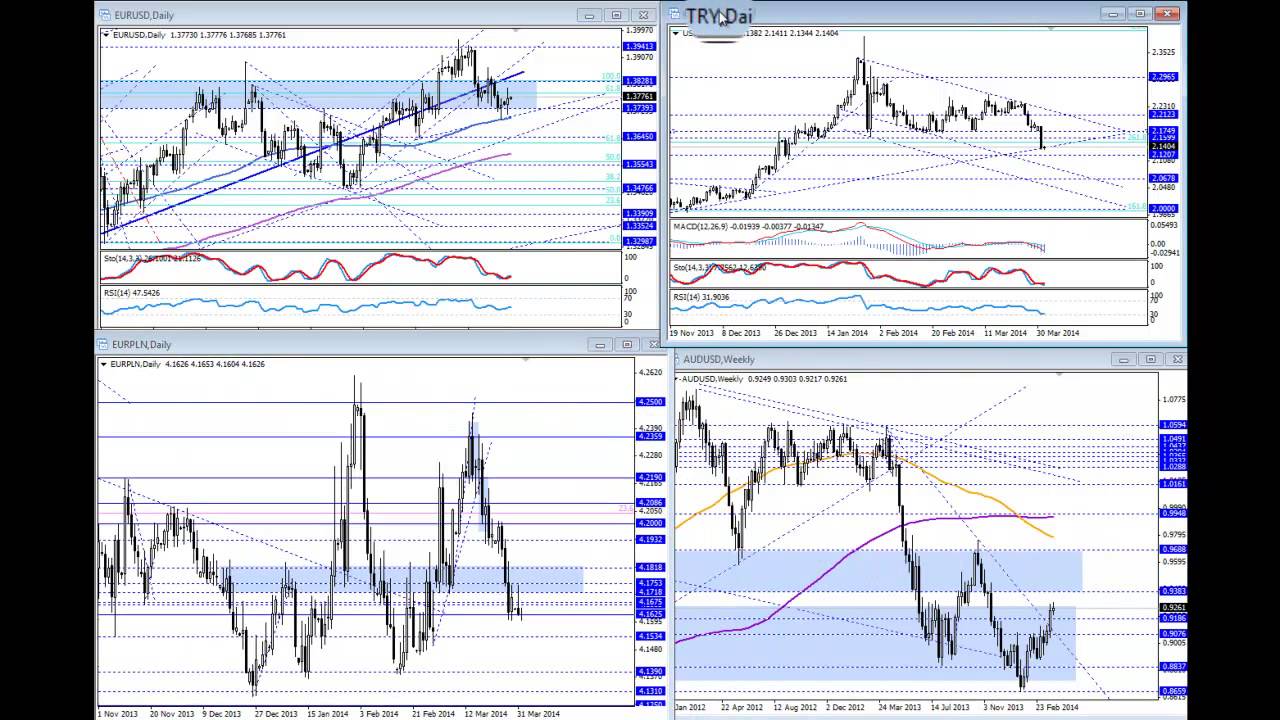1280x720 pixels.
Task: Maximize the EURUSD,Daily chart window
Action: 616,15
